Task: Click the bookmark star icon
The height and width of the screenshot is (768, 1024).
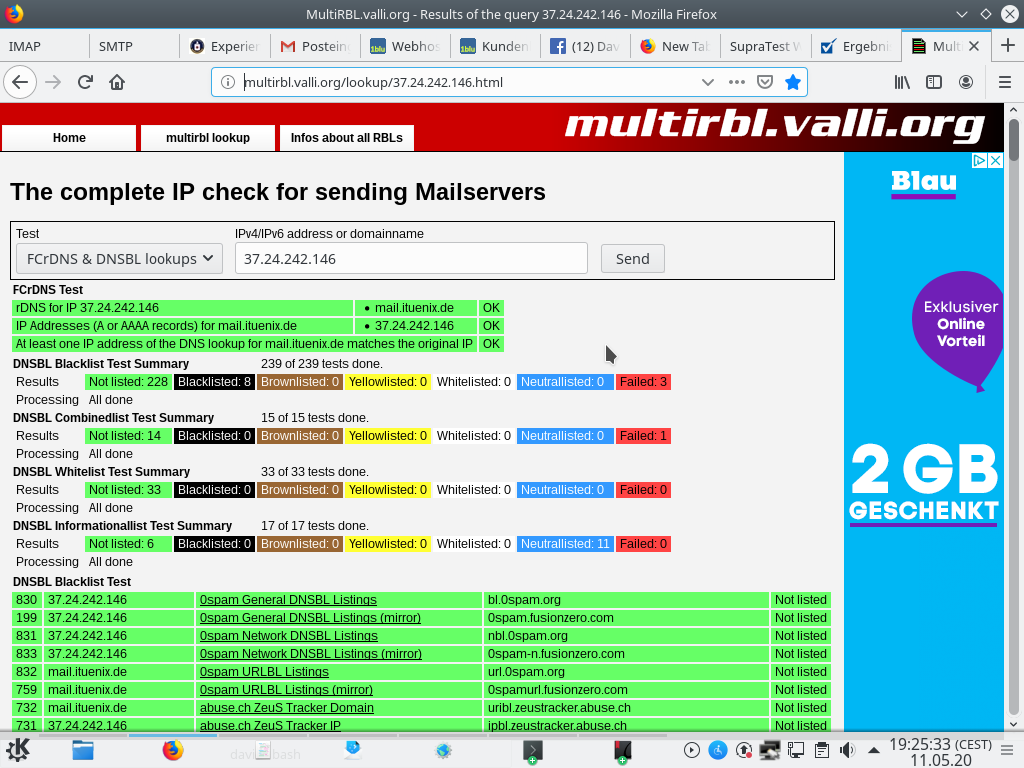Action: [x=792, y=82]
